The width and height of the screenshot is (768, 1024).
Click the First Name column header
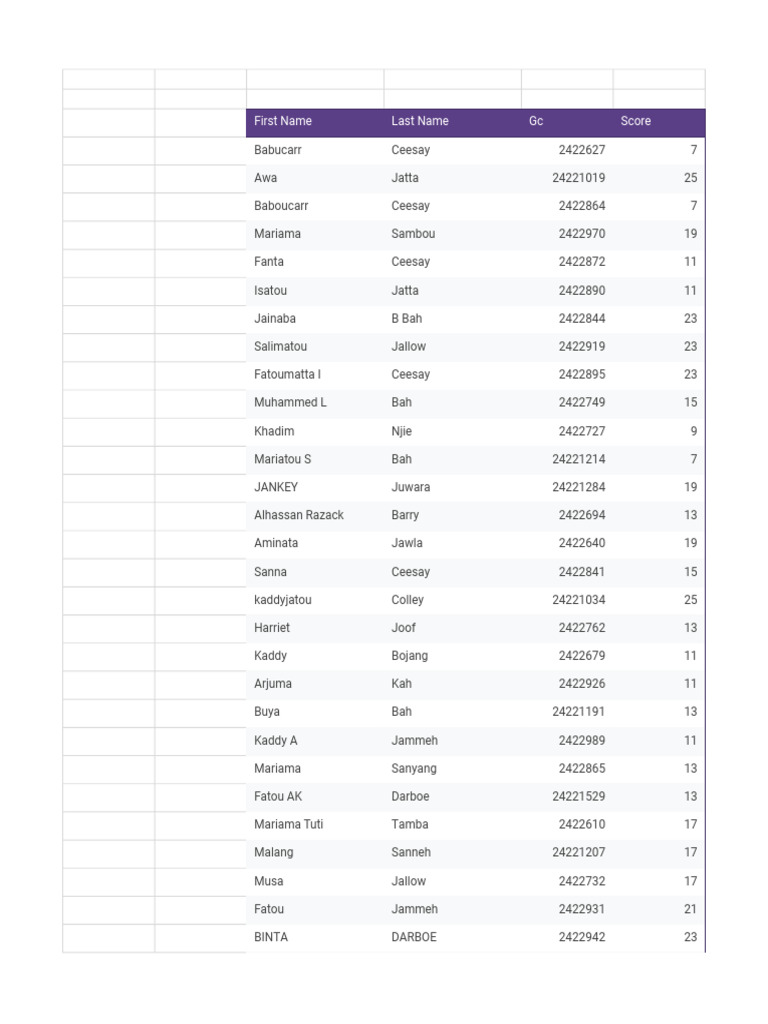[315, 122]
